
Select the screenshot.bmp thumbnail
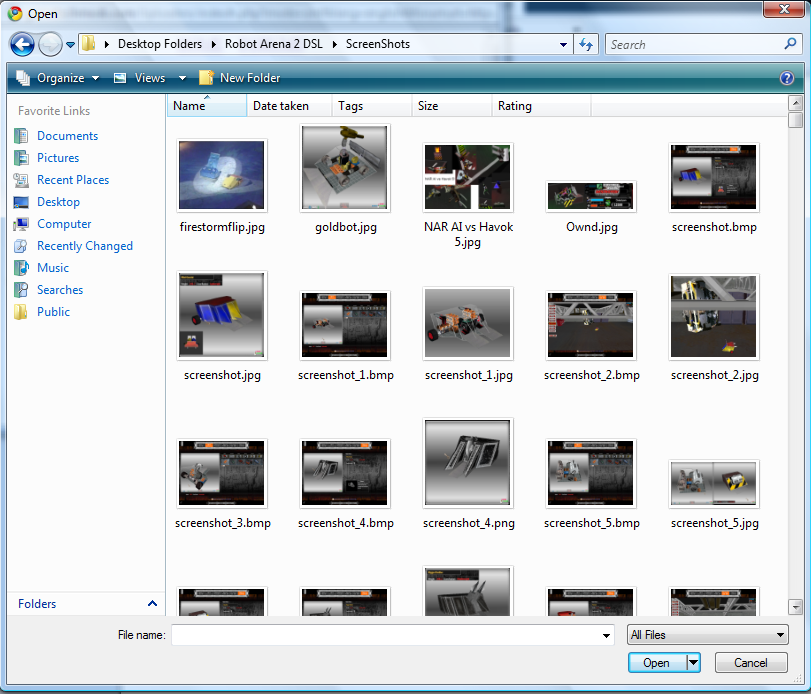[714, 177]
